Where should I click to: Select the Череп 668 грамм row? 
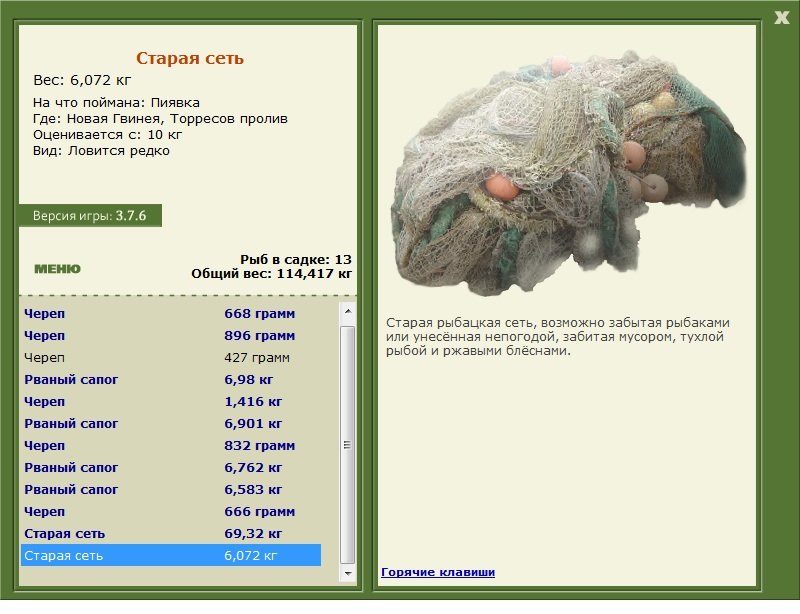(171, 313)
